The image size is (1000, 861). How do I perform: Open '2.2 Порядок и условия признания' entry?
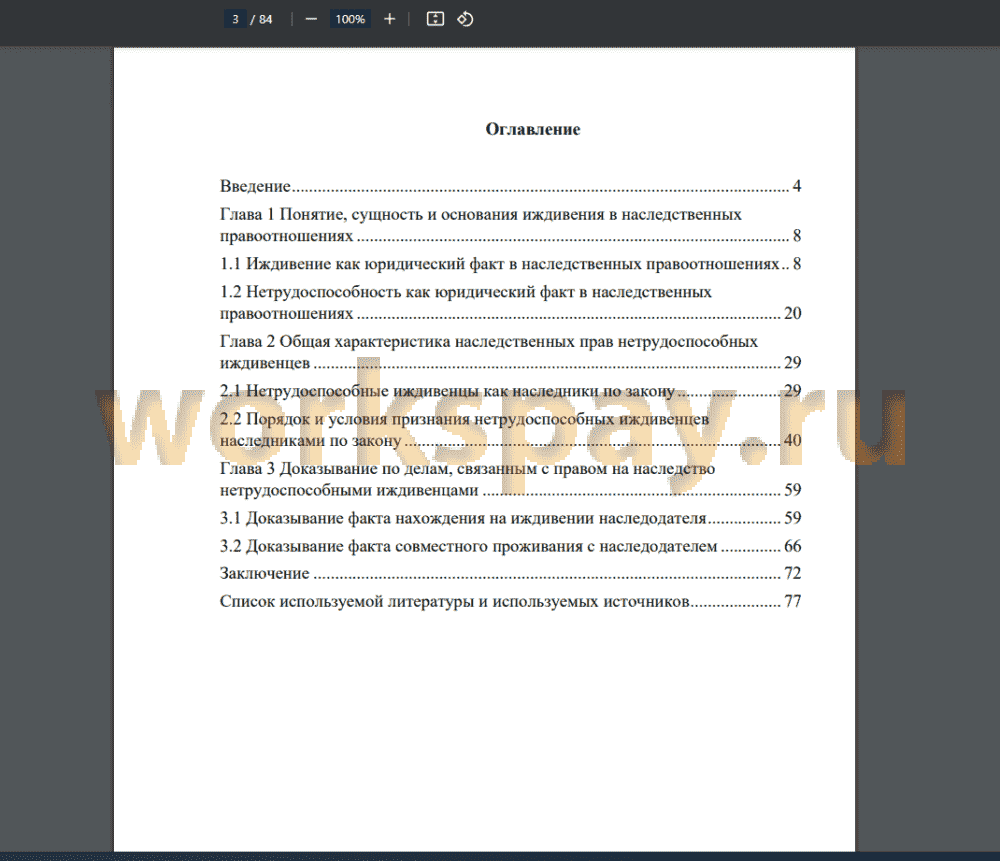[x=510, y=430]
